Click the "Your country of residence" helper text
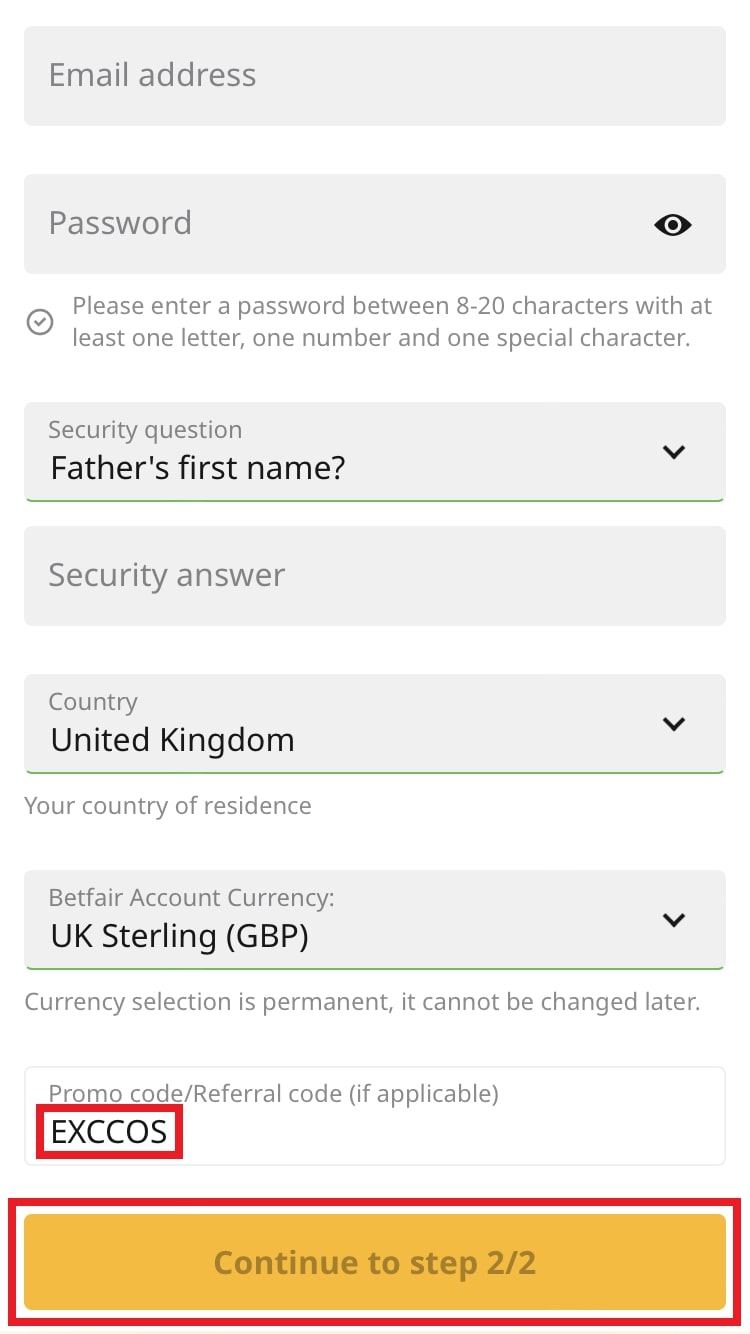The image size is (750, 1334). (168, 806)
